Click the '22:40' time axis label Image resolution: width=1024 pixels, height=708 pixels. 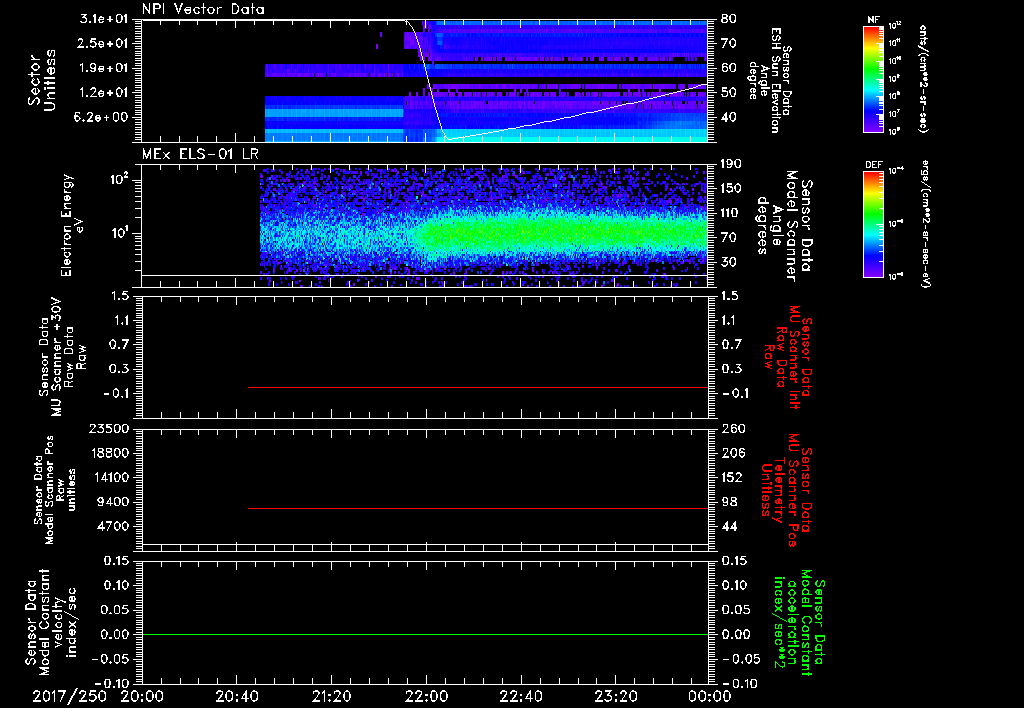(x=520, y=696)
